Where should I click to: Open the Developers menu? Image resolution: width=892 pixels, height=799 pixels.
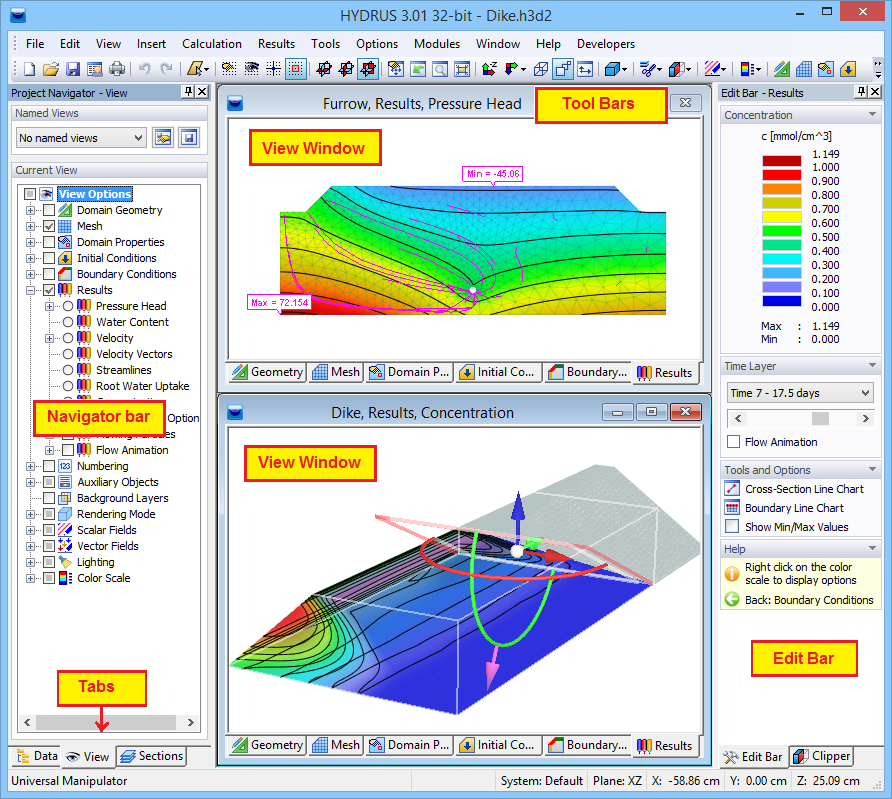coord(606,44)
